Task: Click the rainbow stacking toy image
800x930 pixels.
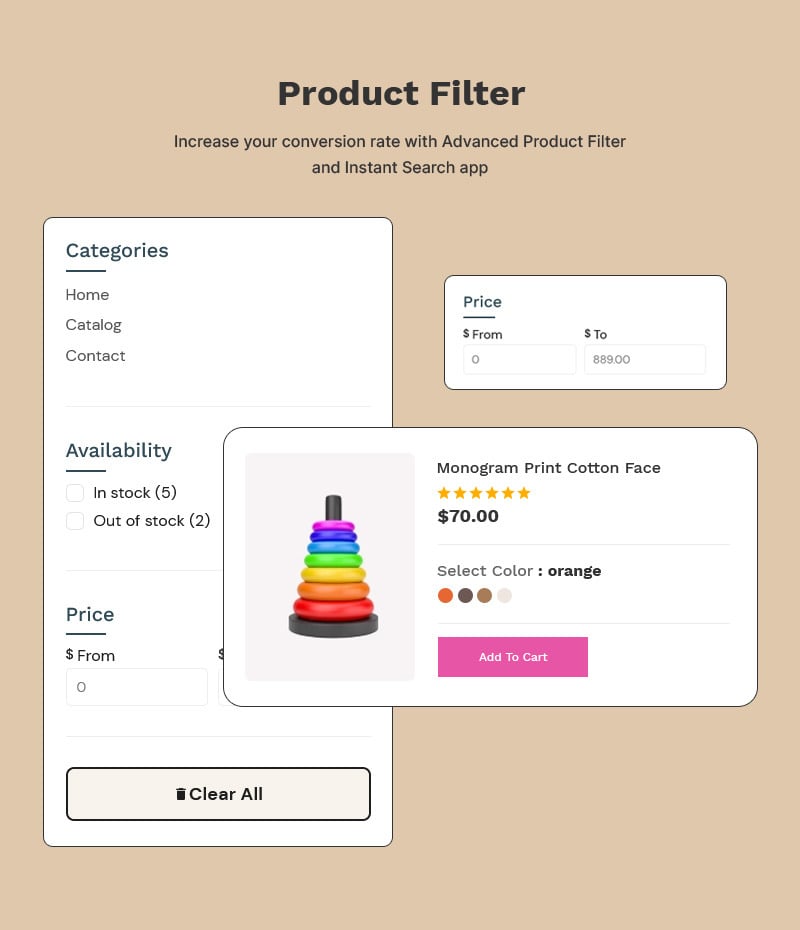Action: pos(330,567)
